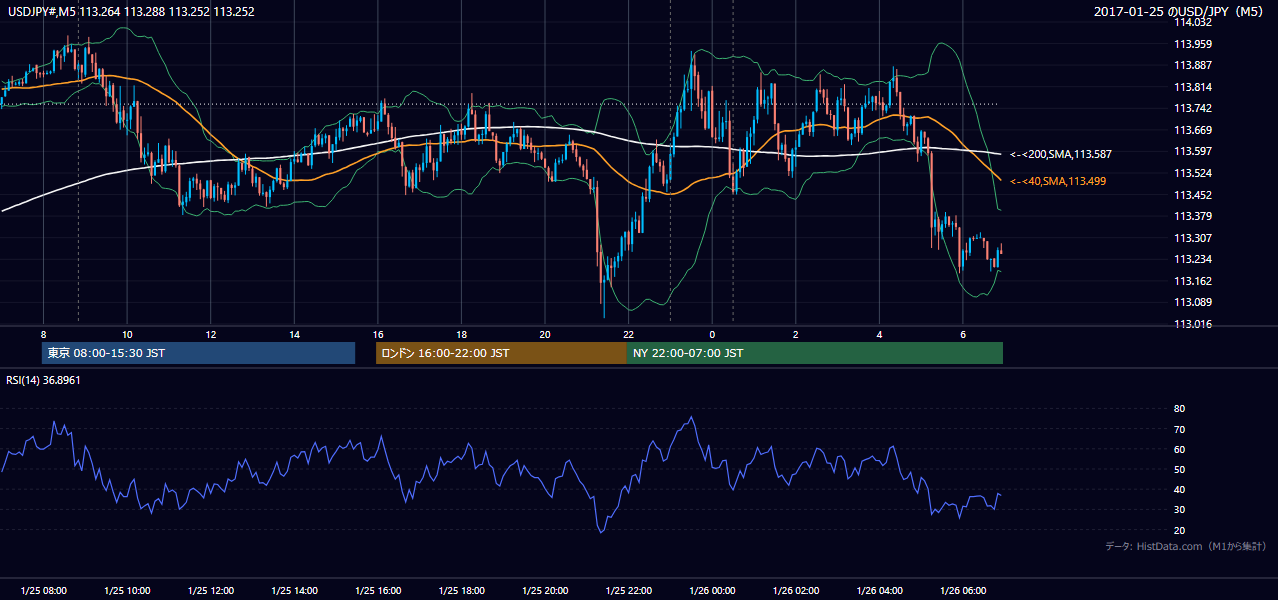Click the RSI 30 level label
Viewport: 1278px width, 600px height.
tap(1179, 509)
